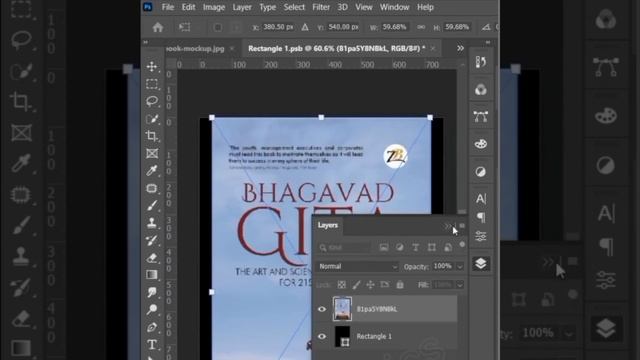This screenshot has height=360, width=640.
Task: Open the File menu
Action: (168, 7)
